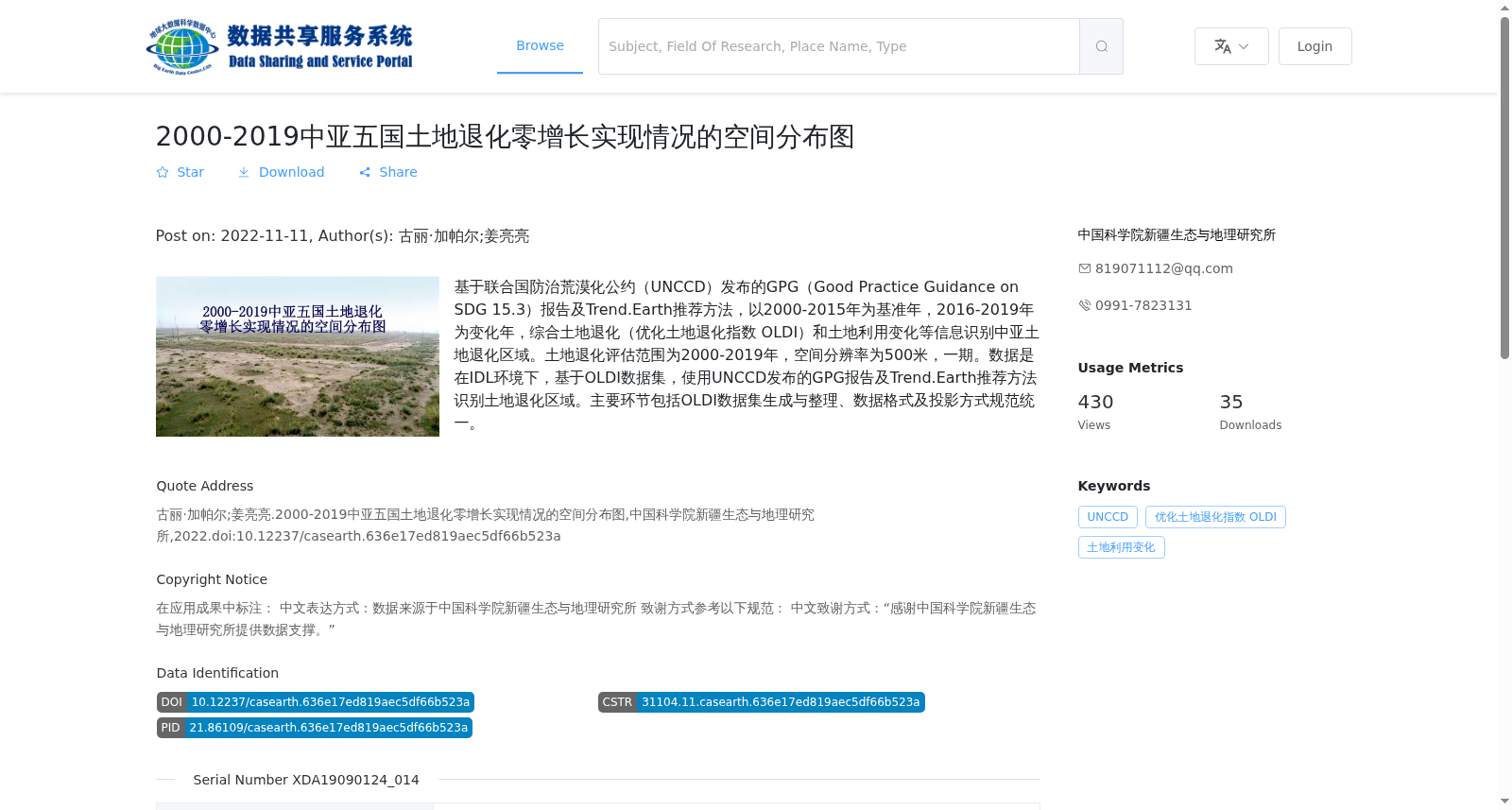
Task: Click the 430 Views metric
Action: [x=1096, y=412]
